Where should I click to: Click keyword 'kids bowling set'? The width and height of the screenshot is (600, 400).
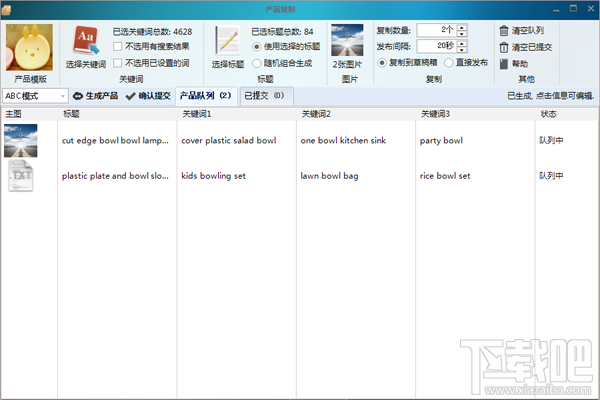pos(214,176)
